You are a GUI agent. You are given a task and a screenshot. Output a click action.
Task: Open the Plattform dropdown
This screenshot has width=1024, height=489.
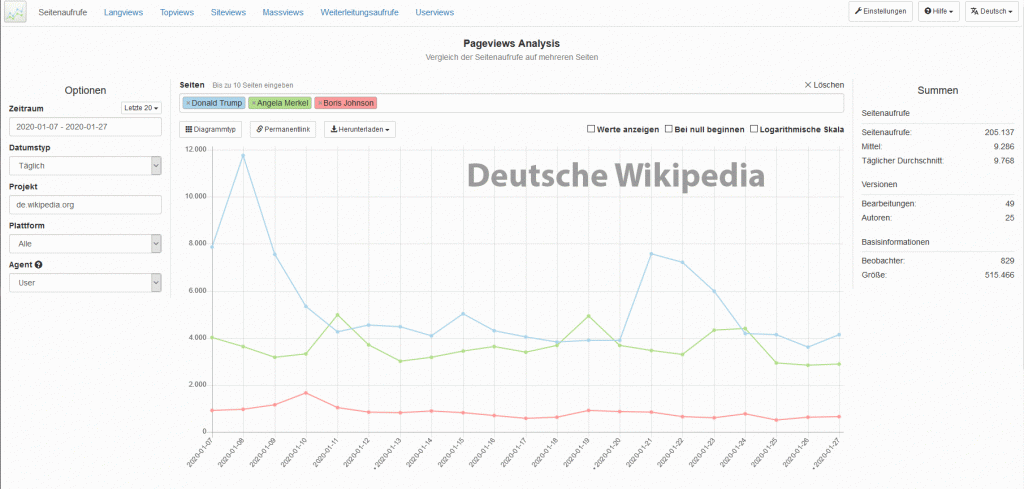coord(85,243)
